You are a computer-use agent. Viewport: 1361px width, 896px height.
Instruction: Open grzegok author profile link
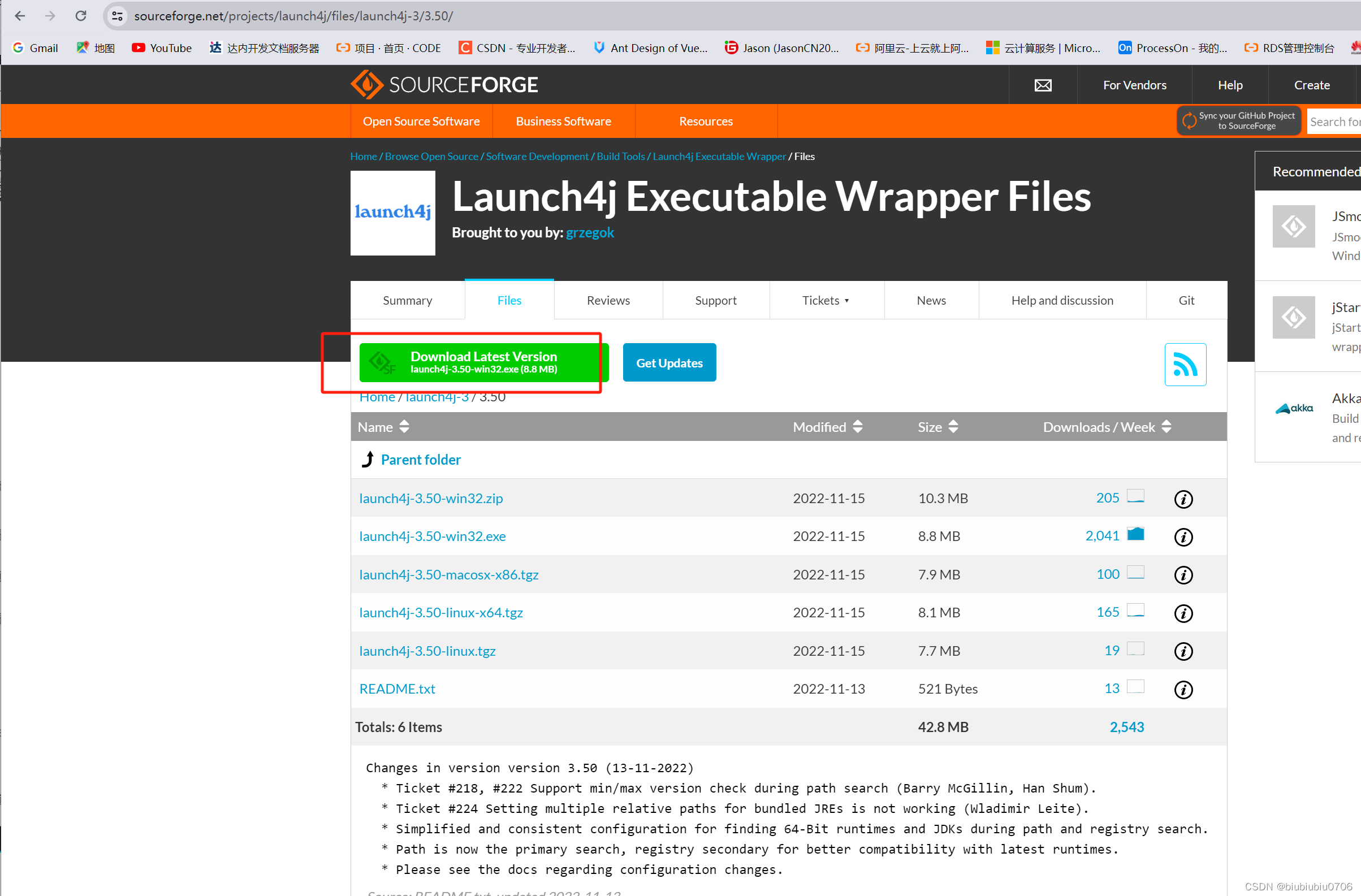coord(590,233)
